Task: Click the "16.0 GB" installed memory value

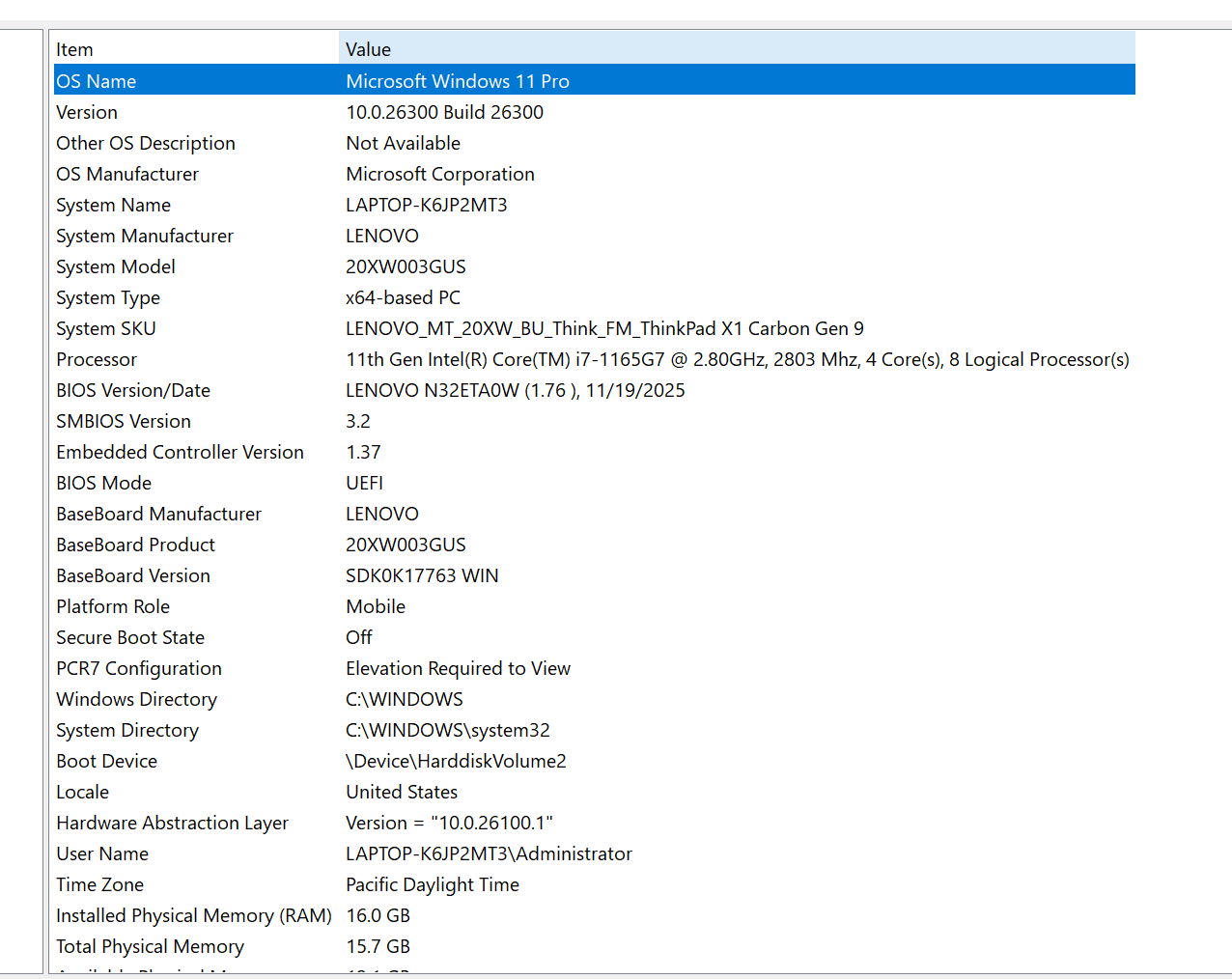Action: tap(378, 915)
